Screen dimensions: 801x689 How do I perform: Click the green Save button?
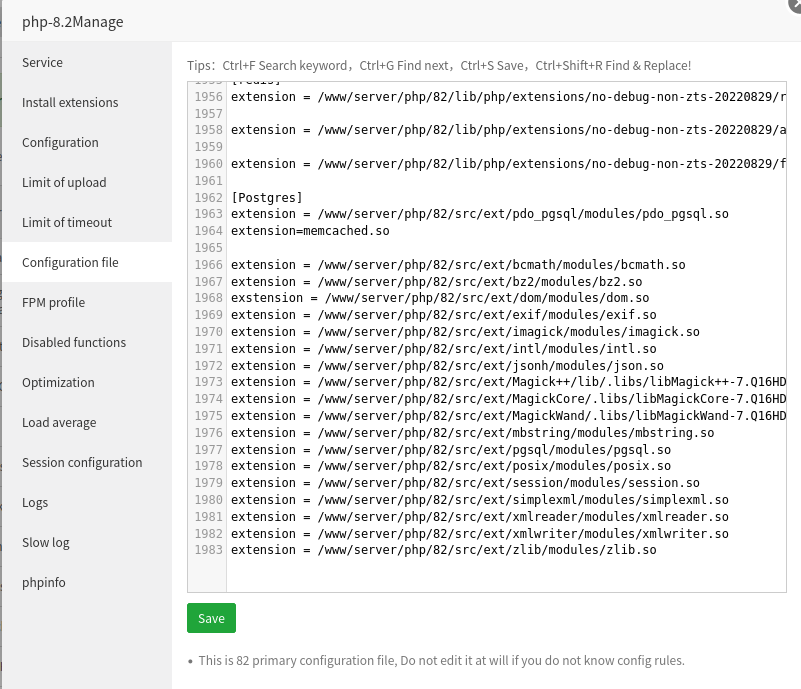211,618
